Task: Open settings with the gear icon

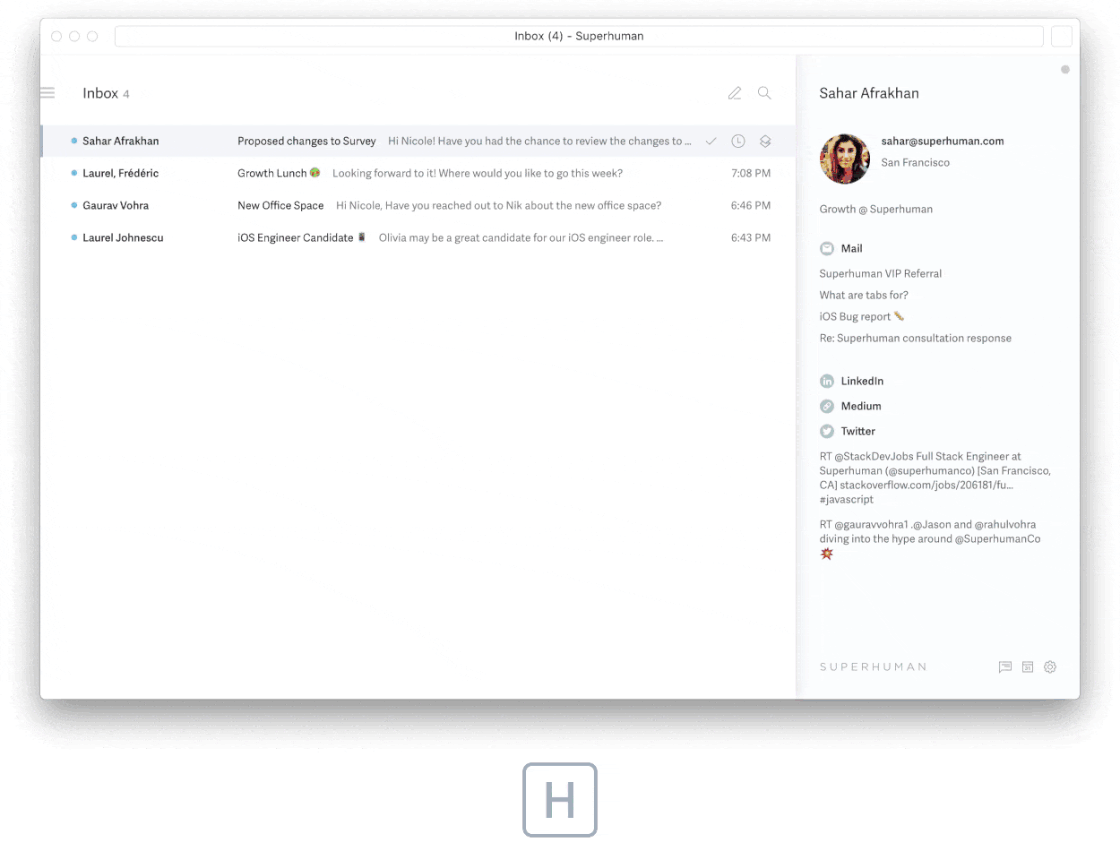Action: pyautogui.click(x=1050, y=667)
